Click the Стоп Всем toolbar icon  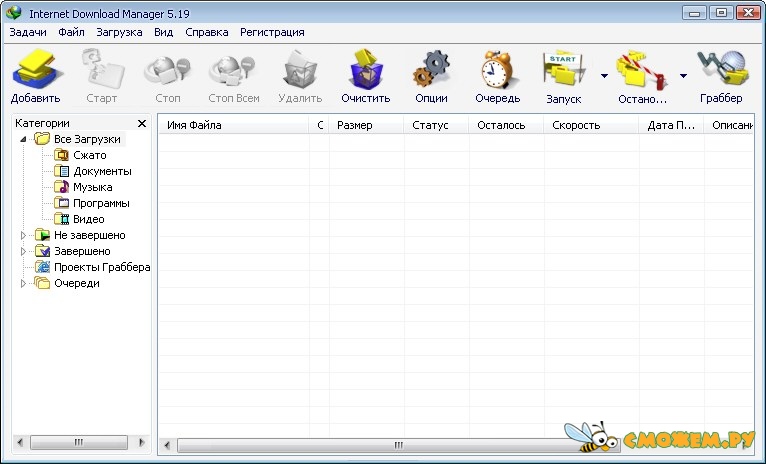click(233, 71)
